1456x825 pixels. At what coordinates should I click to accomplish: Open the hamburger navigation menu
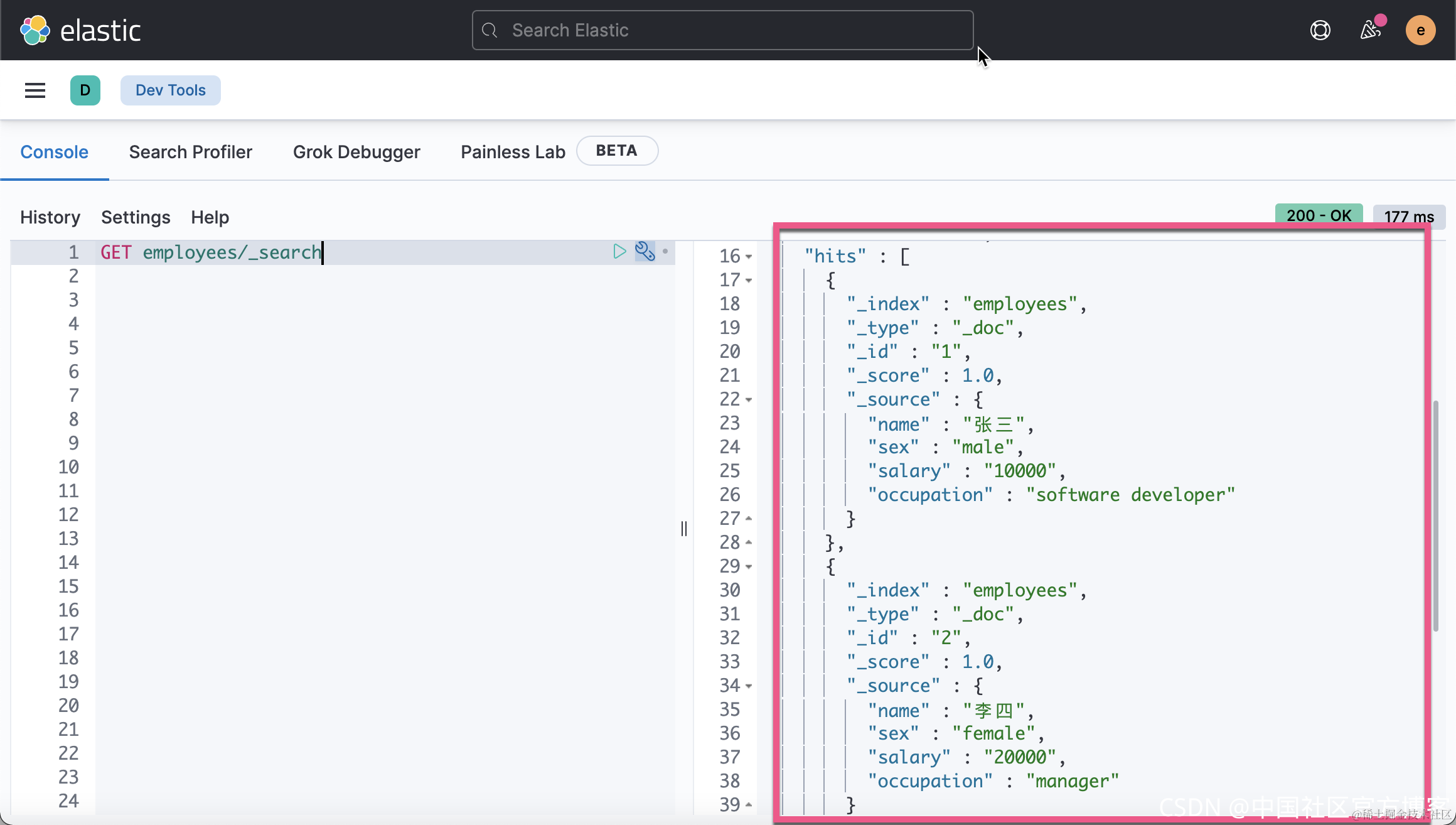tap(35, 90)
